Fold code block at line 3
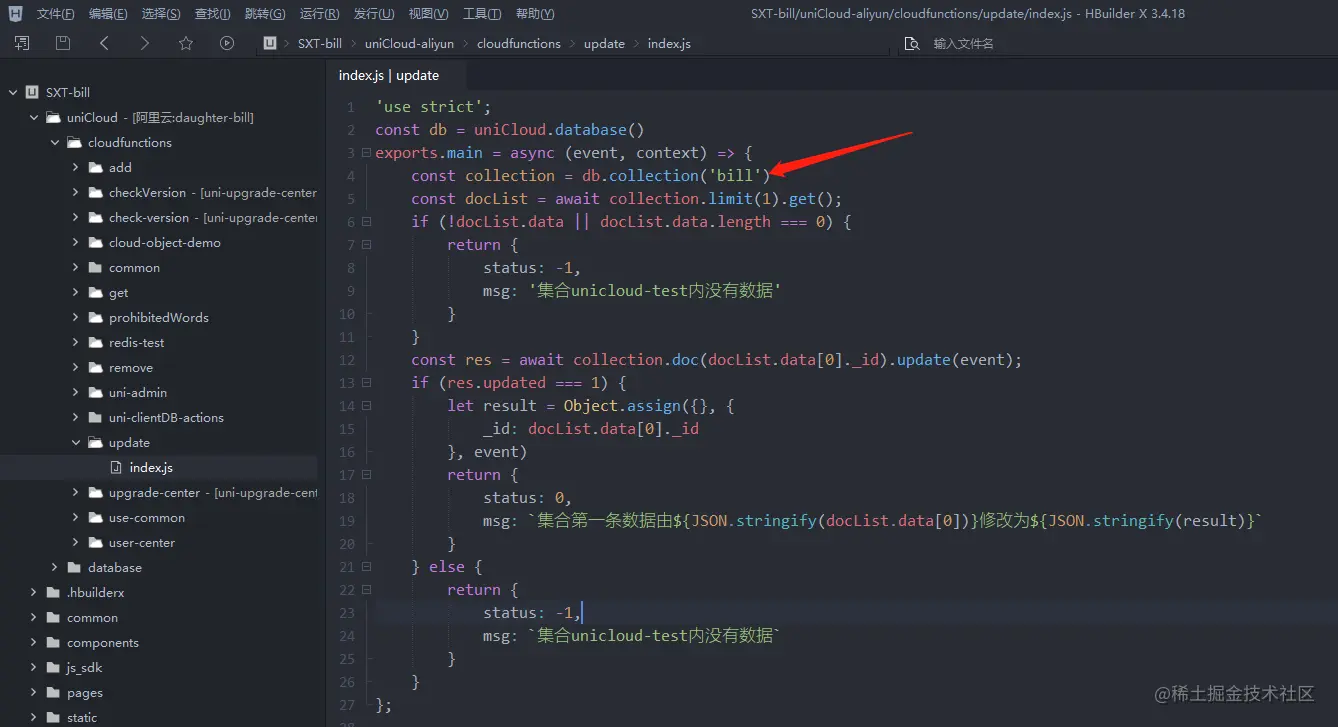 pyautogui.click(x=367, y=153)
